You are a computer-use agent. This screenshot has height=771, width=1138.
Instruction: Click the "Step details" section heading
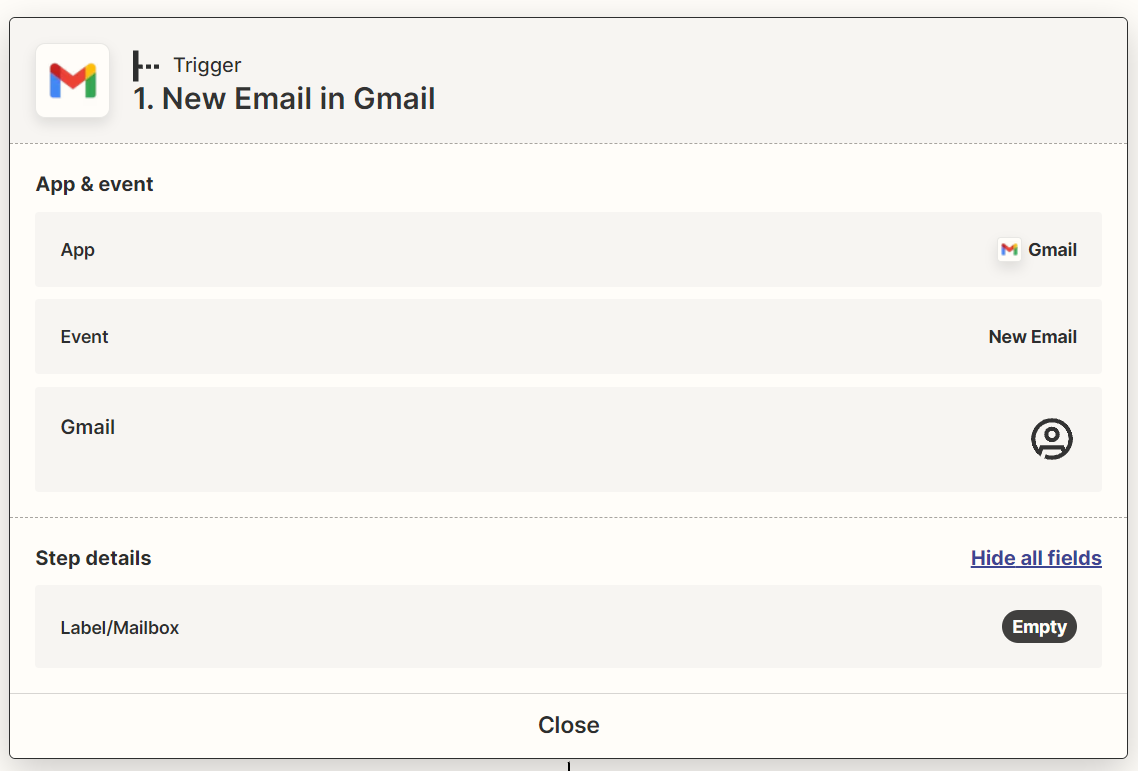click(x=93, y=558)
